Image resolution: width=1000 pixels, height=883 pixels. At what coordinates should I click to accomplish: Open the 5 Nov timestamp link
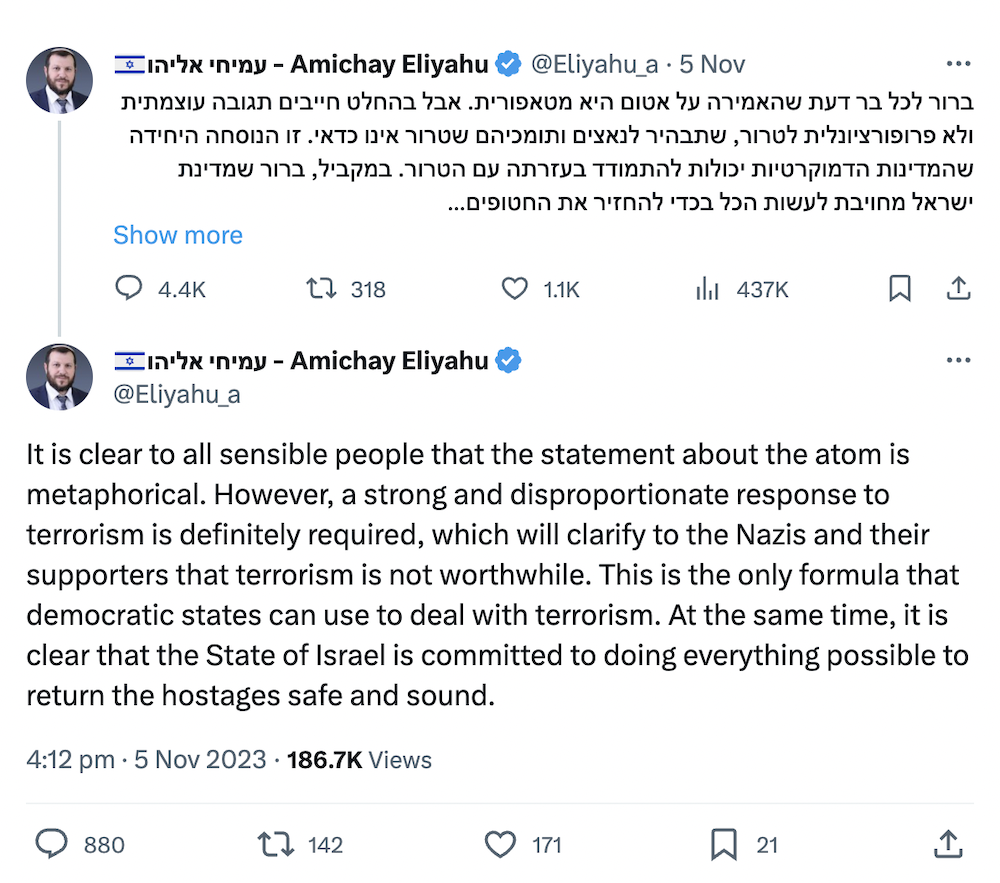[x=713, y=62]
